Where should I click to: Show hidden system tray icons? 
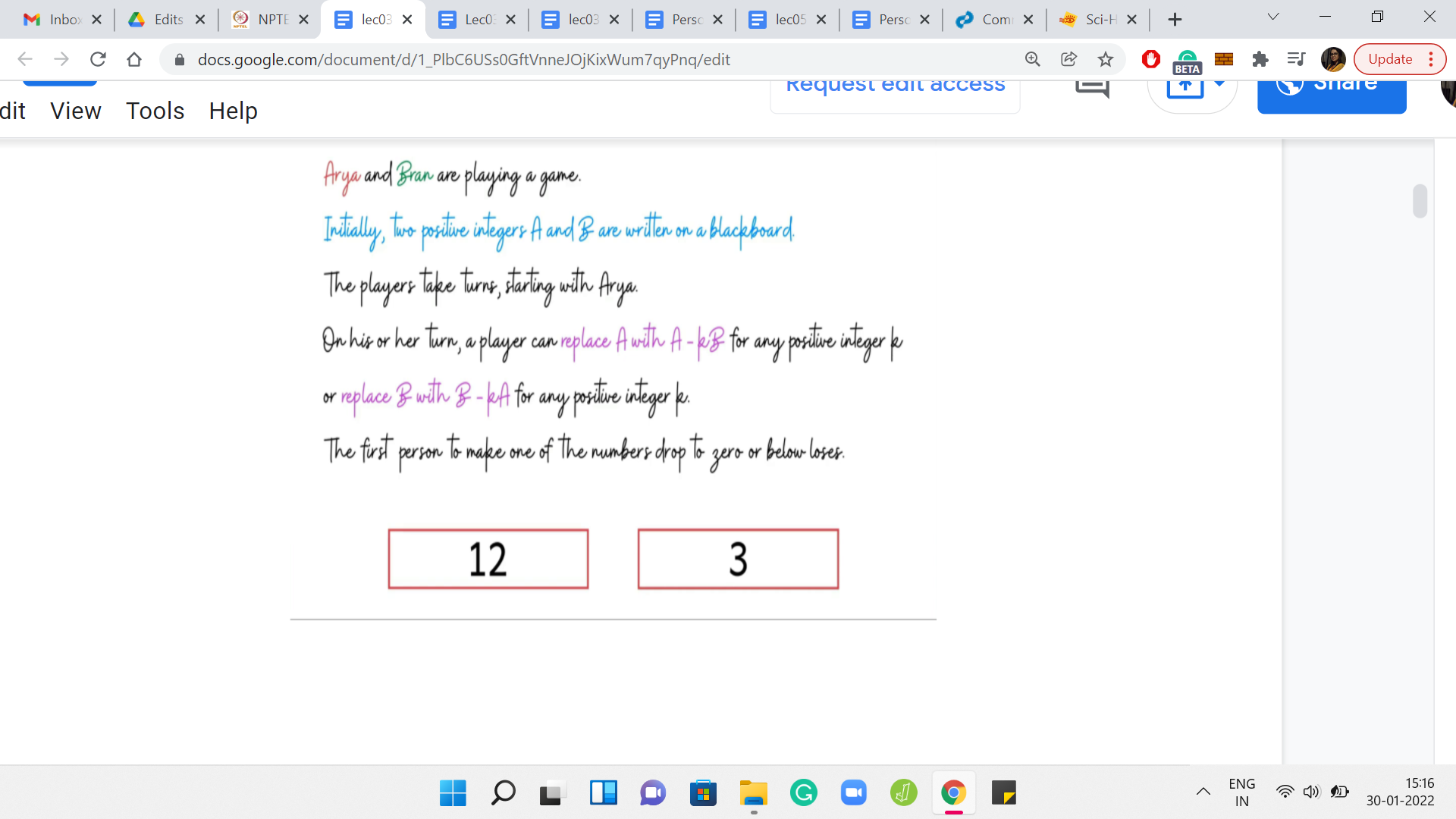point(1203,792)
